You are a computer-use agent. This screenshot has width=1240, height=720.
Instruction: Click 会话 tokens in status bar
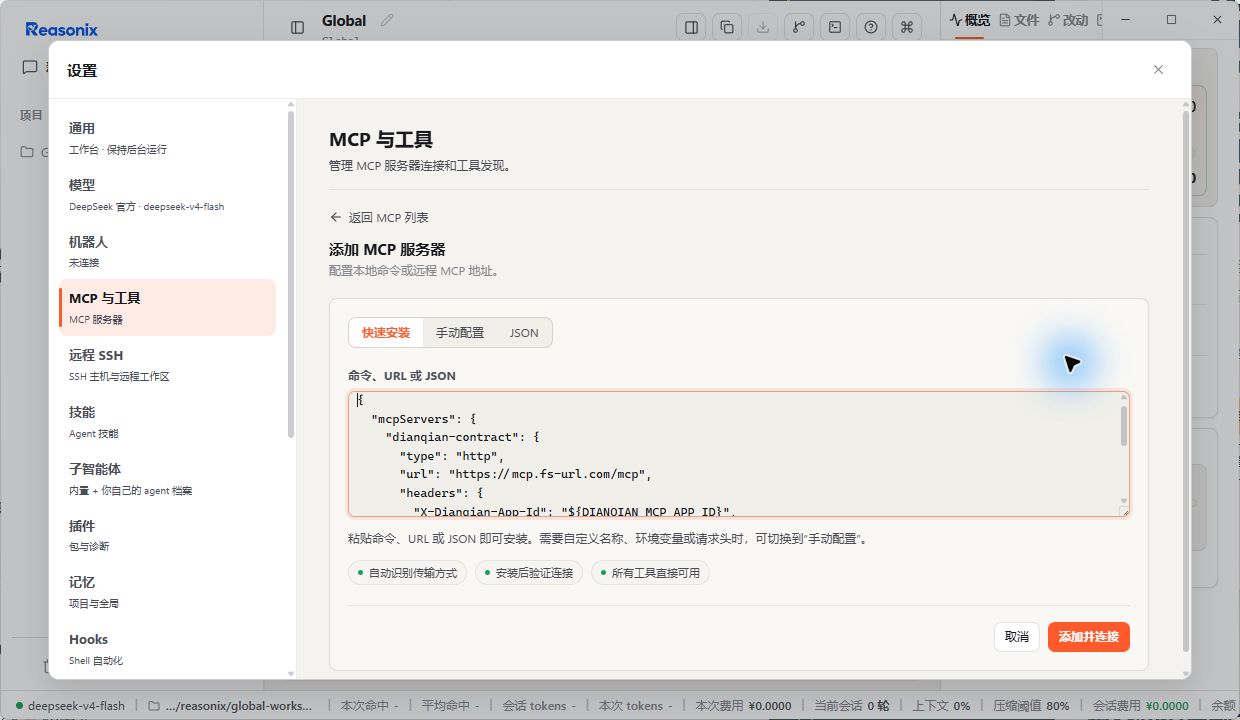[541, 705]
